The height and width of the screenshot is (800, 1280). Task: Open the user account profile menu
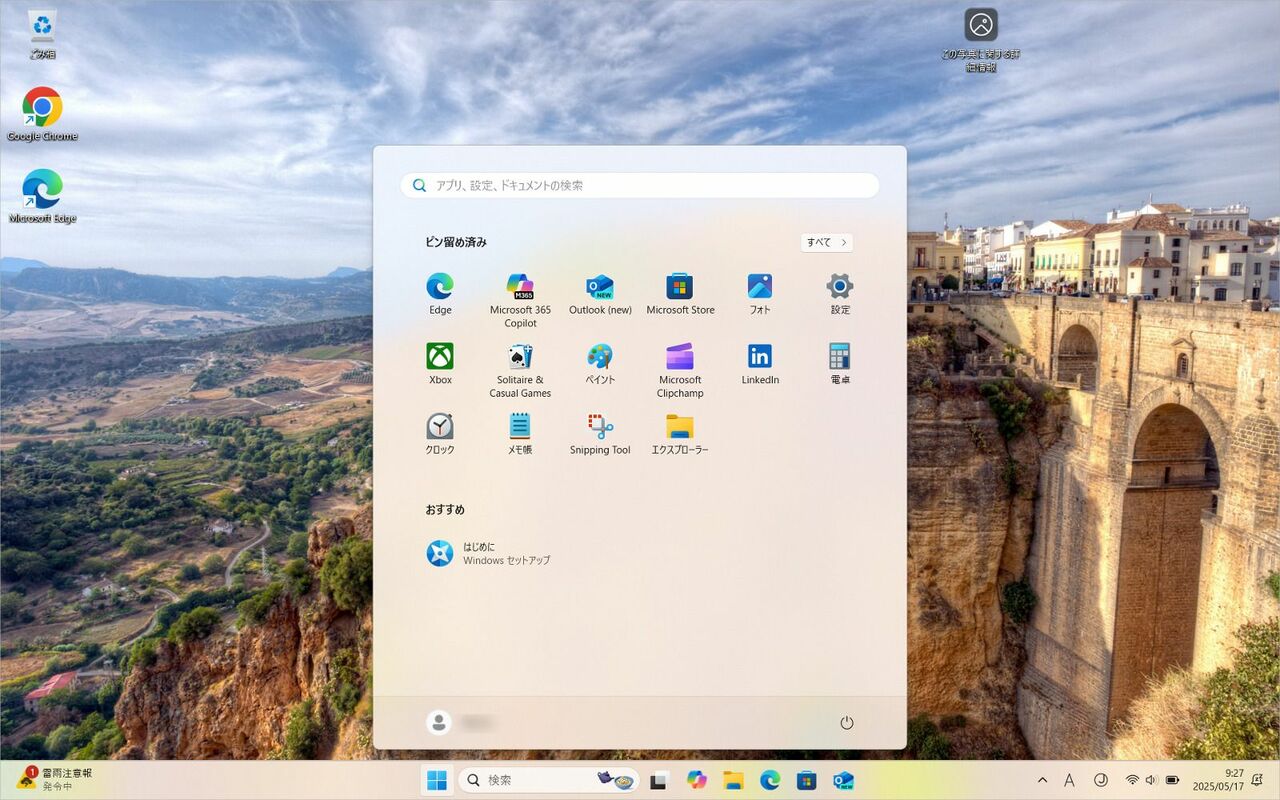[x=462, y=722]
